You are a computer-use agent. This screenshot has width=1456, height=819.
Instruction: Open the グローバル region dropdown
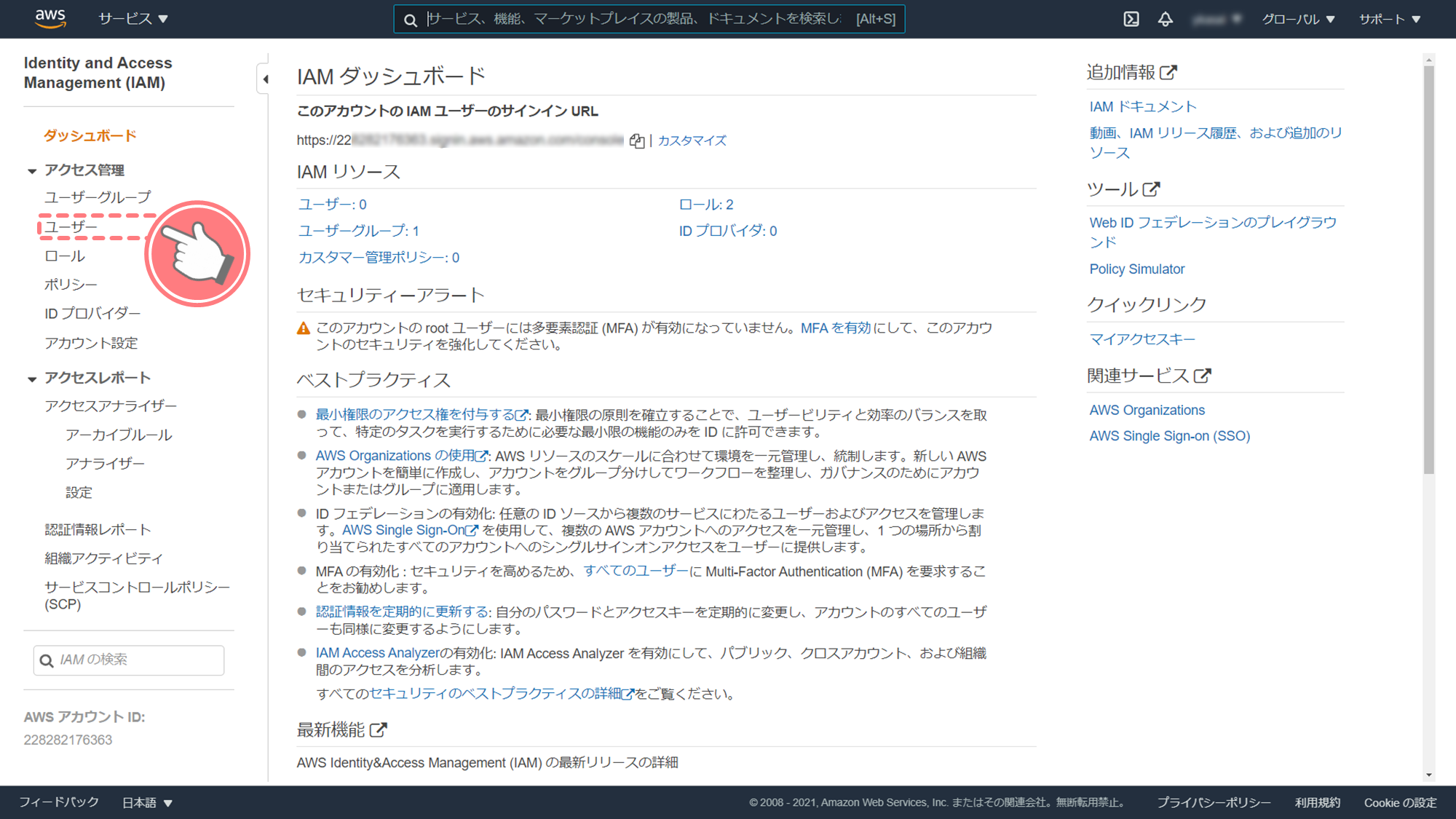point(1298,19)
